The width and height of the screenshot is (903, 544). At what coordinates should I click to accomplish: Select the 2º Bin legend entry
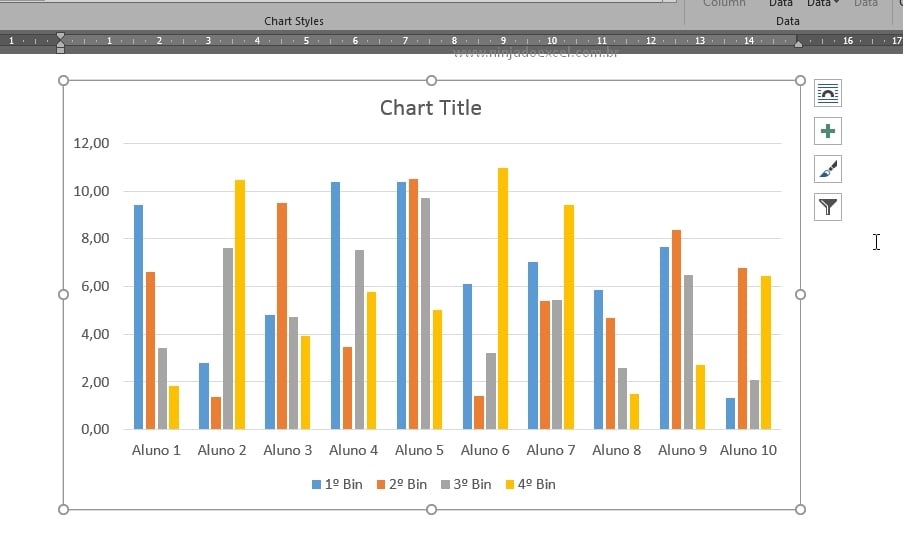click(x=401, y=484)
